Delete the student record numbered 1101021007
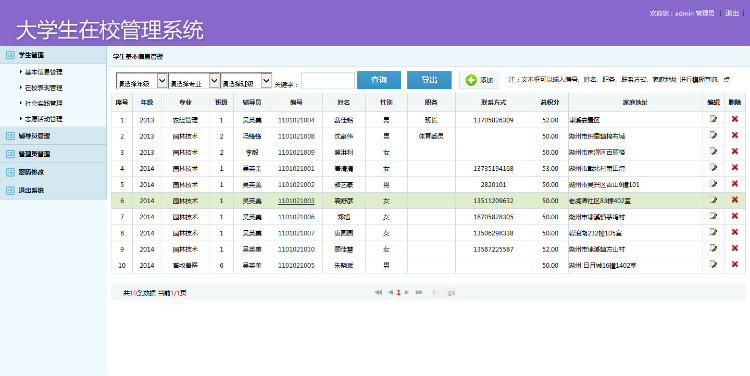The image size is (750, 376). click(735, 232)
